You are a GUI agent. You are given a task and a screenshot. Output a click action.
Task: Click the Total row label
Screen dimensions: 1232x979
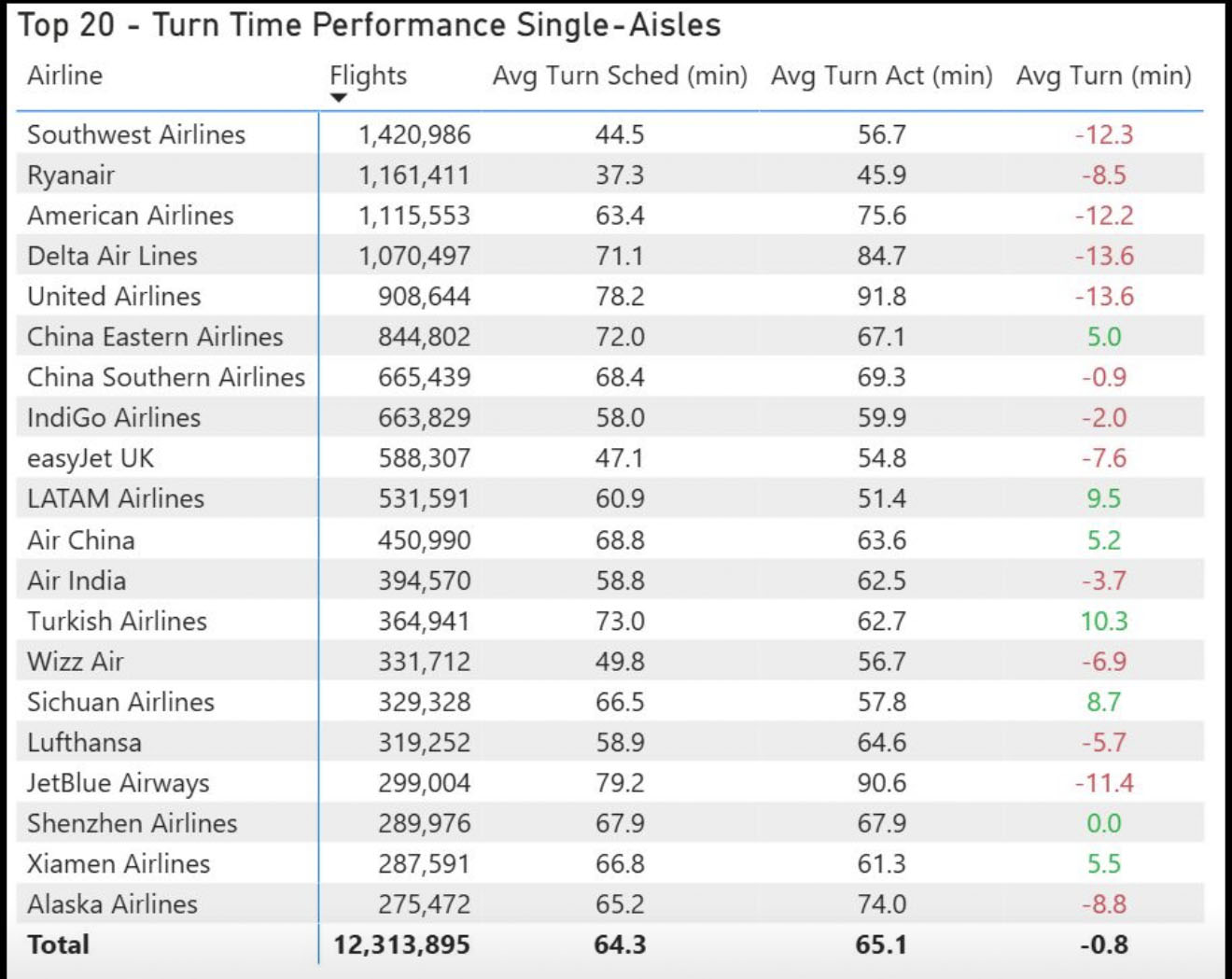point(59,944)
